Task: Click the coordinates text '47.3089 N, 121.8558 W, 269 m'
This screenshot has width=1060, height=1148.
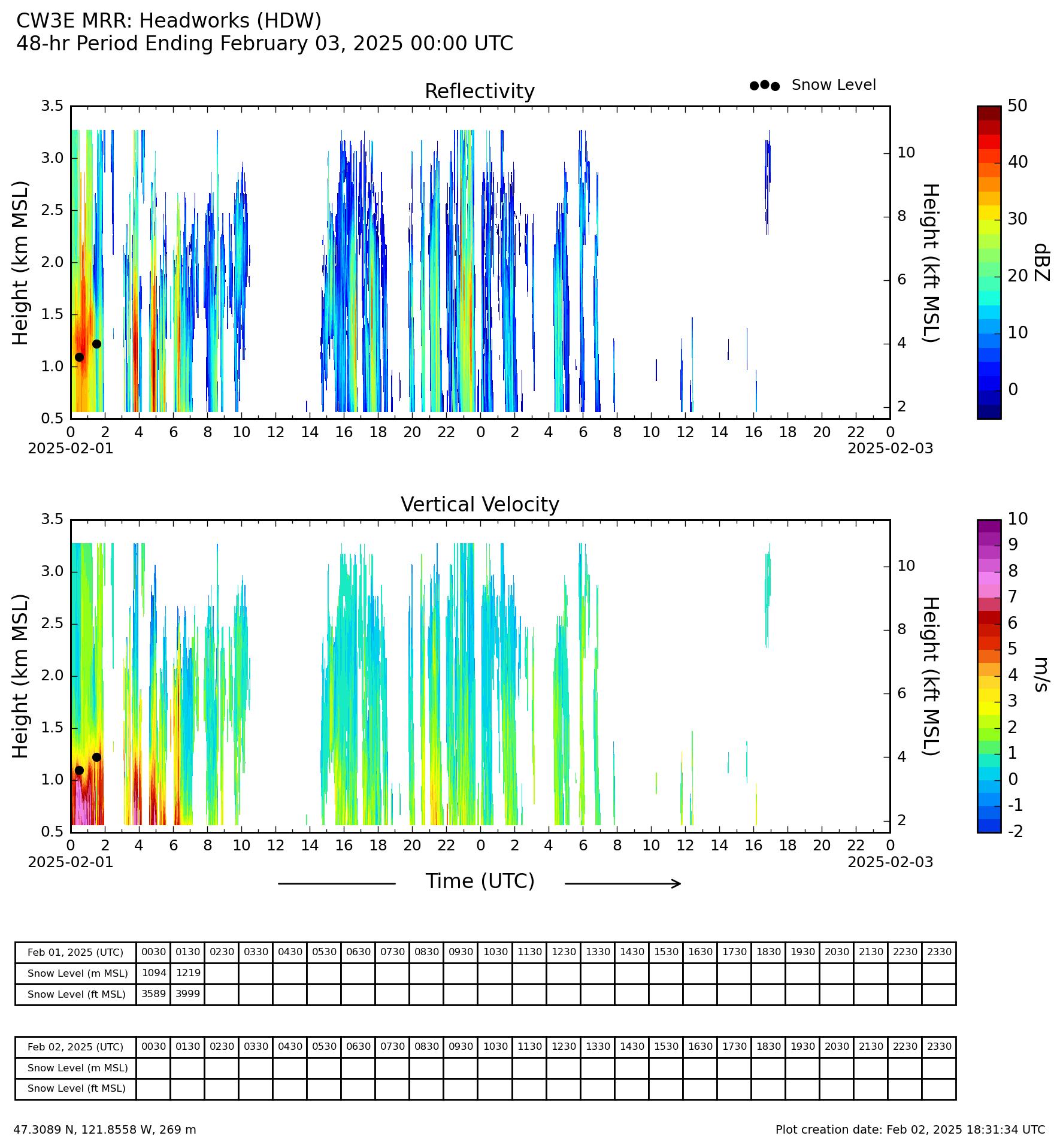Action: [105, 1130]
